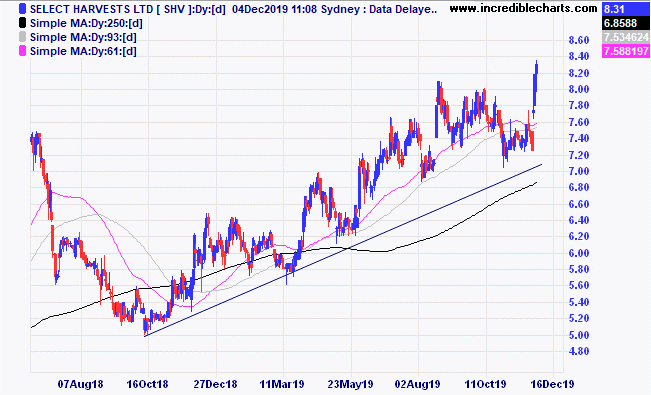
Task: Click the 6.8588 moving average value box
Action: (626, 23)
